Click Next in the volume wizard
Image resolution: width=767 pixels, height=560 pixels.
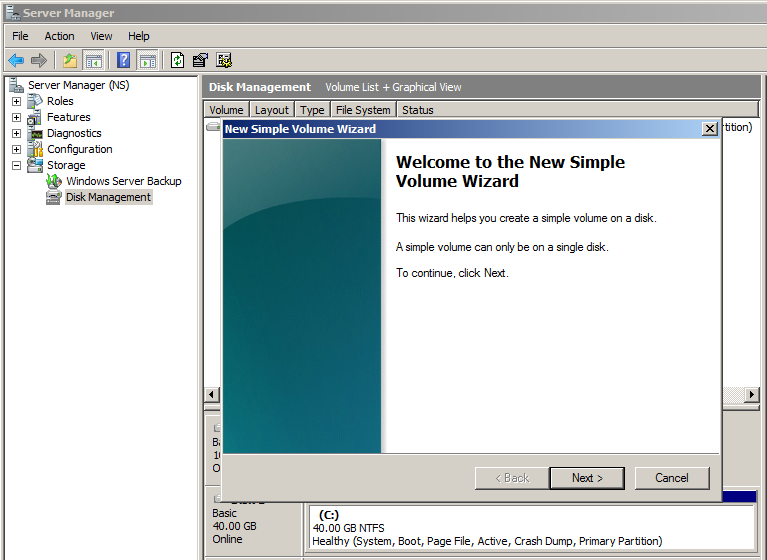click(x=587, y=478)
